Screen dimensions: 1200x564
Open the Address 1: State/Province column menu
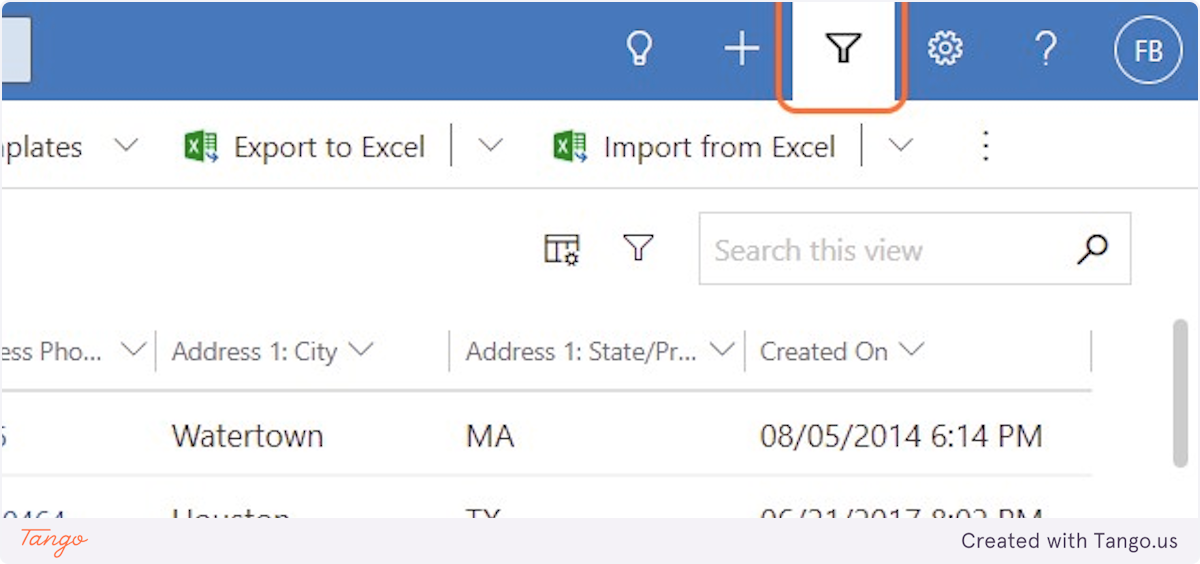click(722, 350)
